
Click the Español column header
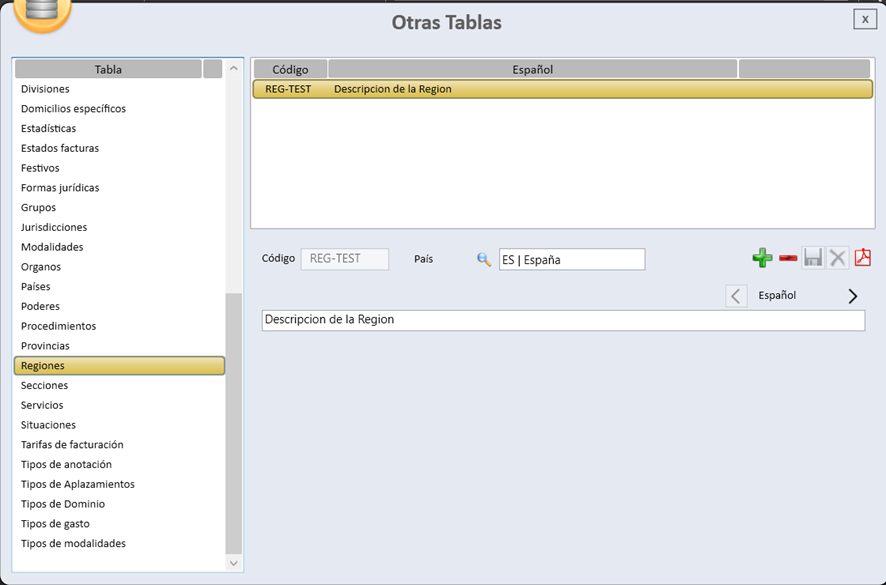click(532, 69)
